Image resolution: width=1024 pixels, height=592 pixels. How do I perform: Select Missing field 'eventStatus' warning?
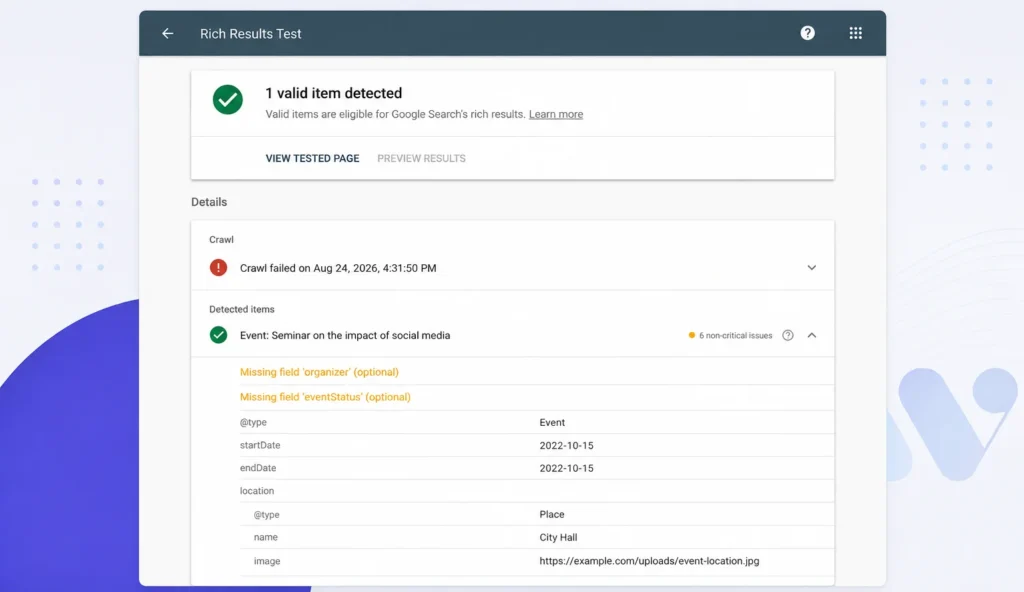[325, 397]
